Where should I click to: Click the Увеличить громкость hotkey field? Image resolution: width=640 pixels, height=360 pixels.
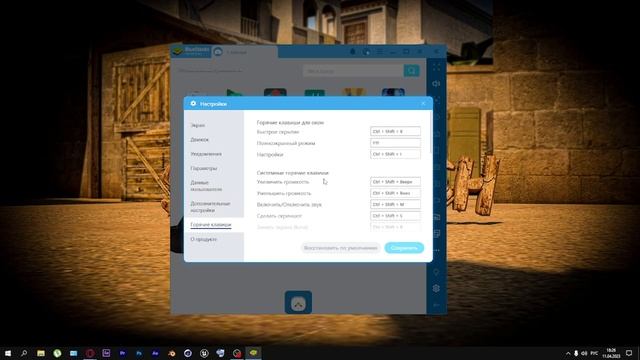[x=395, y=182]
